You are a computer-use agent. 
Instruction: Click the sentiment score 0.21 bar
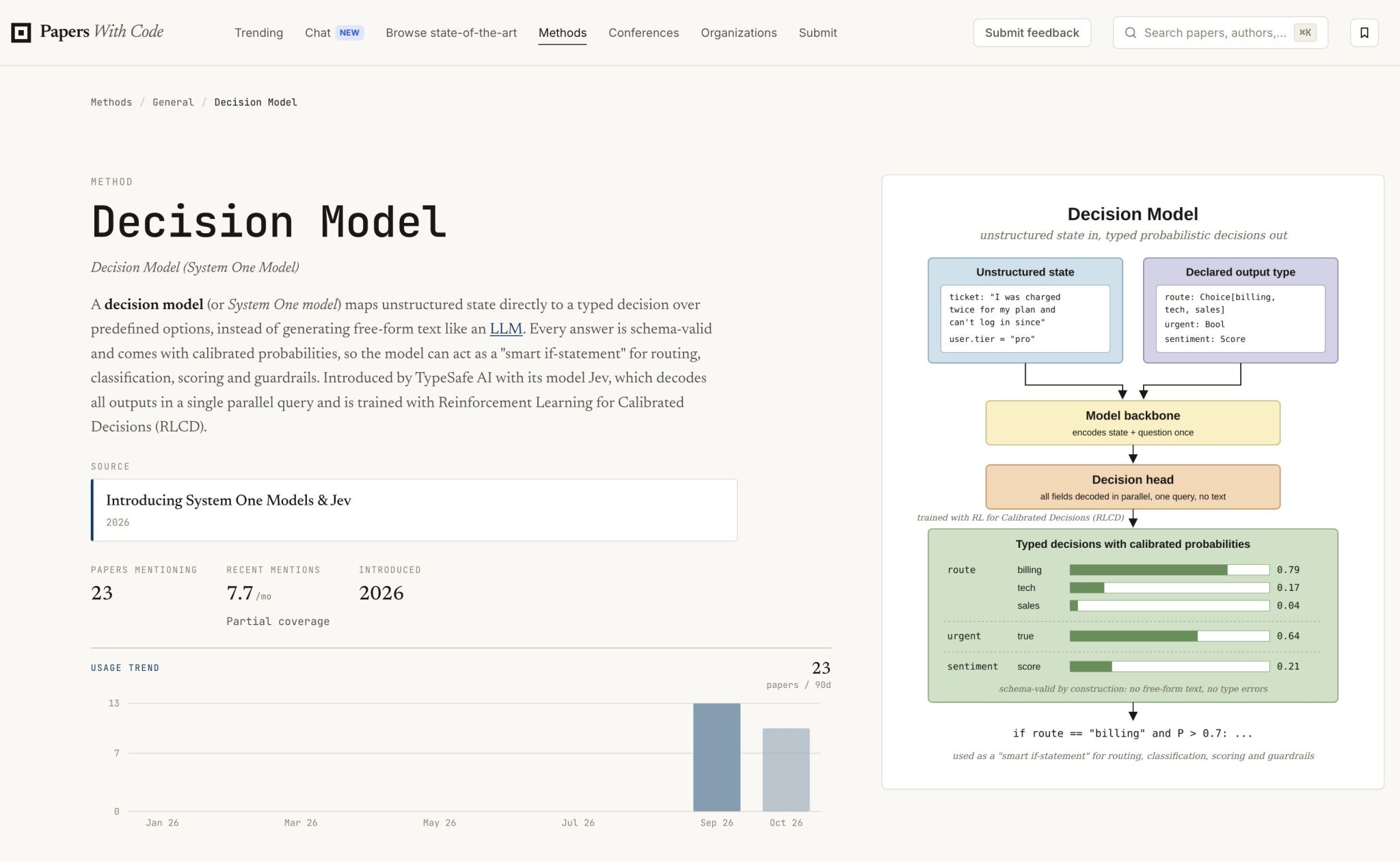click(x=1169, y=666)
